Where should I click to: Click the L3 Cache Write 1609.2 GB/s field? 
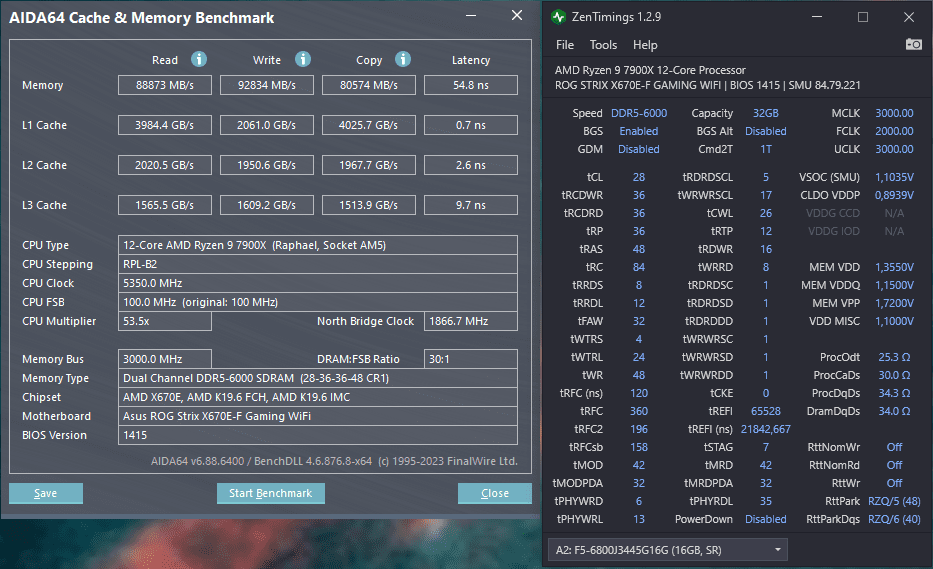click(267, 205)
